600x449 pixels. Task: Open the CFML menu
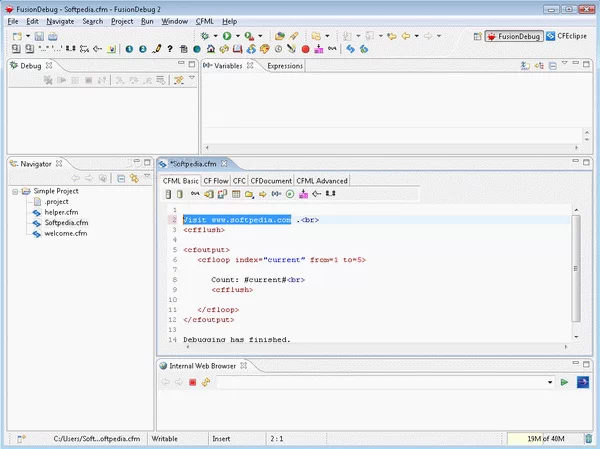(x=205, y=21)
